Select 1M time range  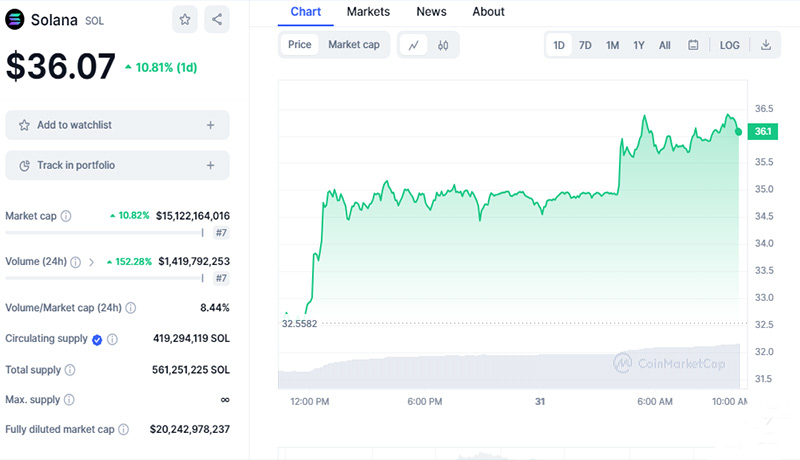[612, 45]
